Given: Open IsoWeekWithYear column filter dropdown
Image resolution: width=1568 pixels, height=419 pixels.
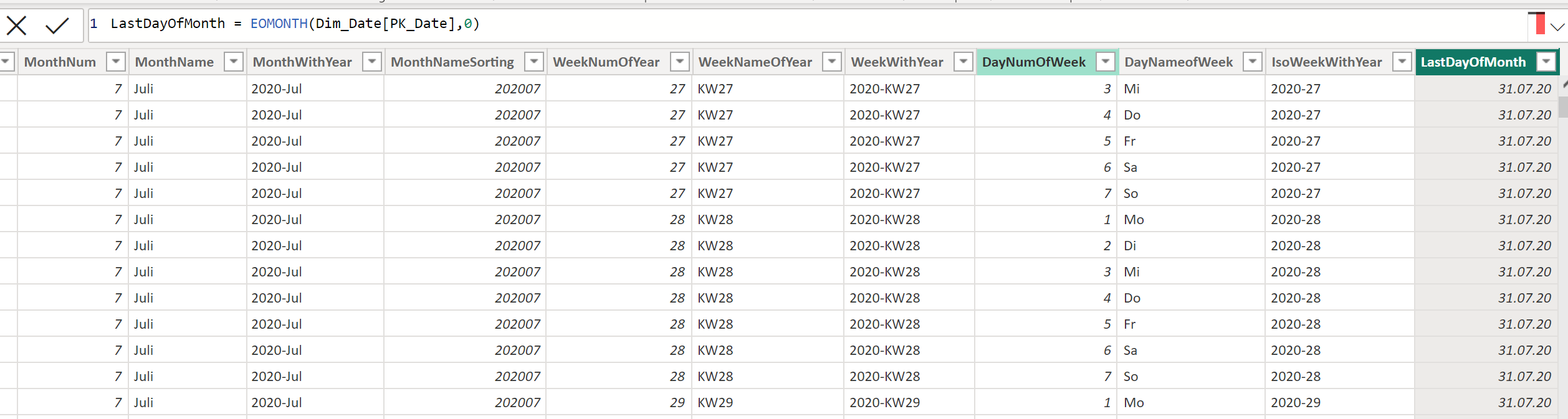Looking at the screenshot, I should pos(1402,62).
